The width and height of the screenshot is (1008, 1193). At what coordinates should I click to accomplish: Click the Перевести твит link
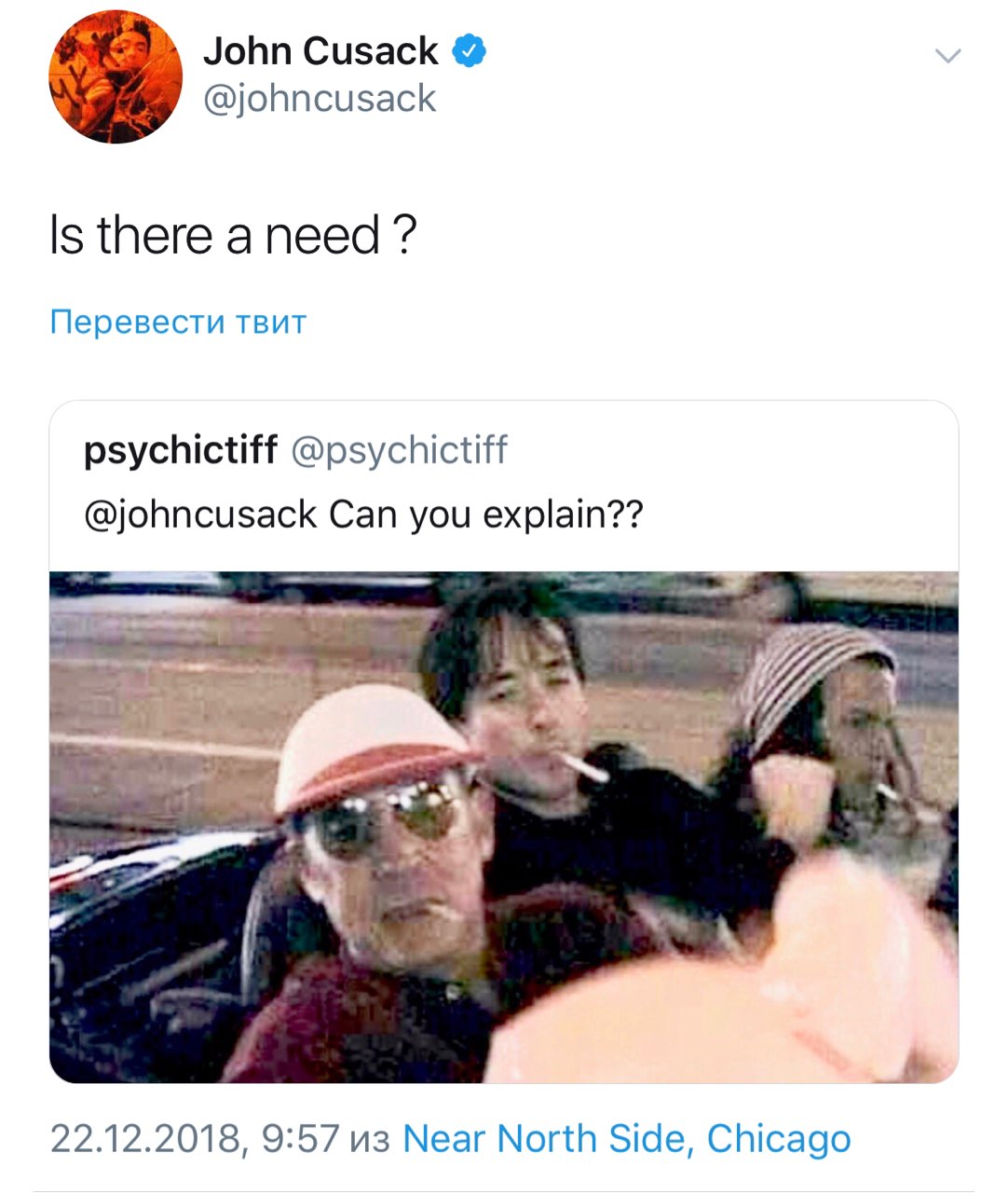pos(178,322)
